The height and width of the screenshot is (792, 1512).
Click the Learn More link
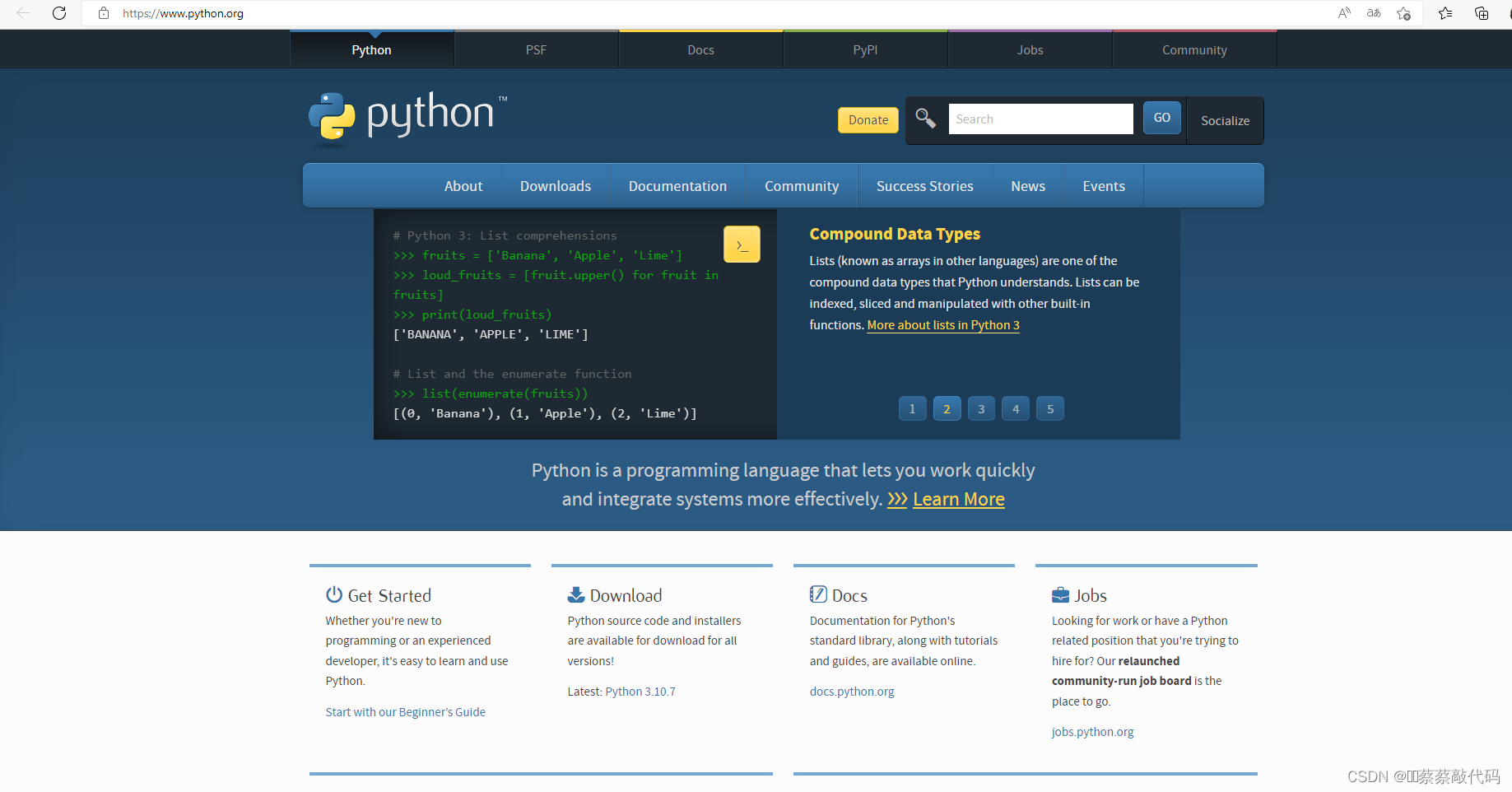click(x=959, y=499)
